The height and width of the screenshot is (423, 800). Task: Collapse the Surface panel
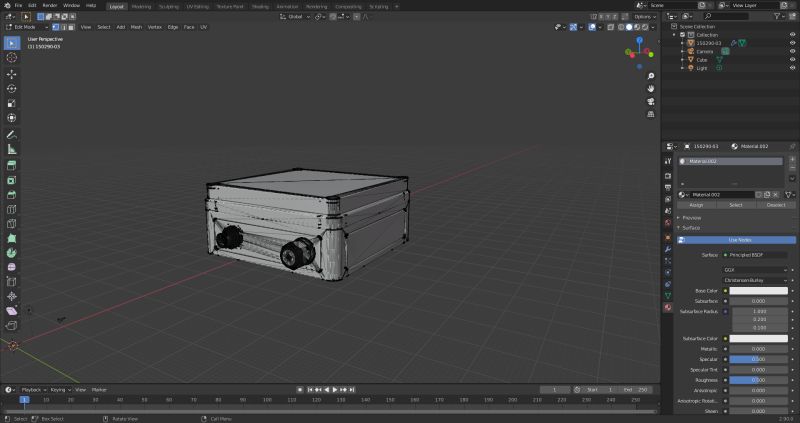pyautogui.click(x=691, y=228)
